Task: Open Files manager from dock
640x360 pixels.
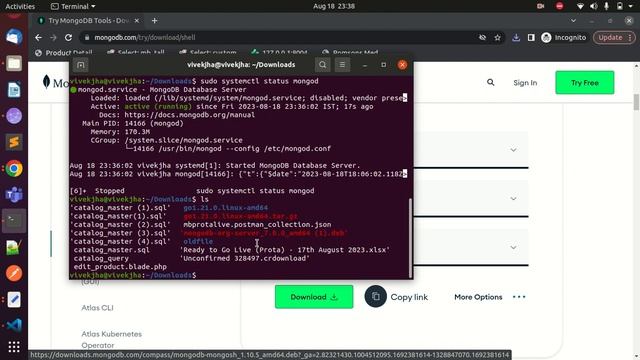Action: (14, 63)
